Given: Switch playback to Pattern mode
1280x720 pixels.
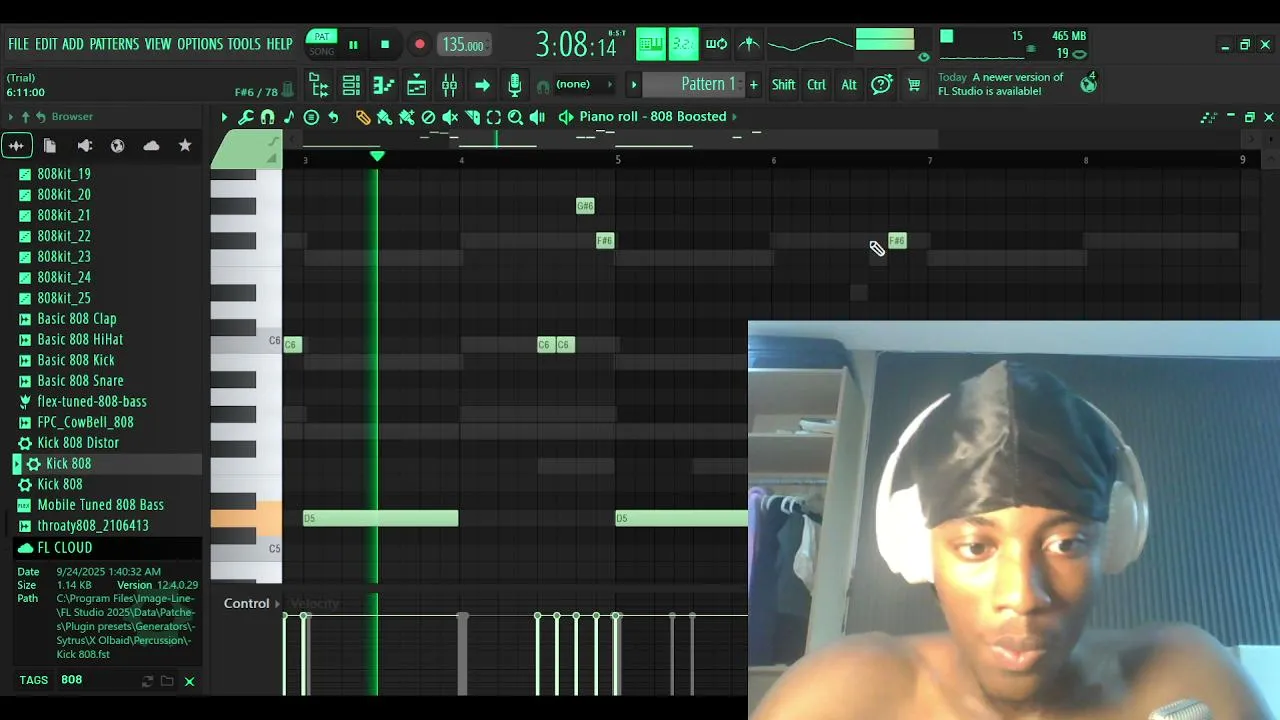Looking at the screenshot, I should pos(322,37).
